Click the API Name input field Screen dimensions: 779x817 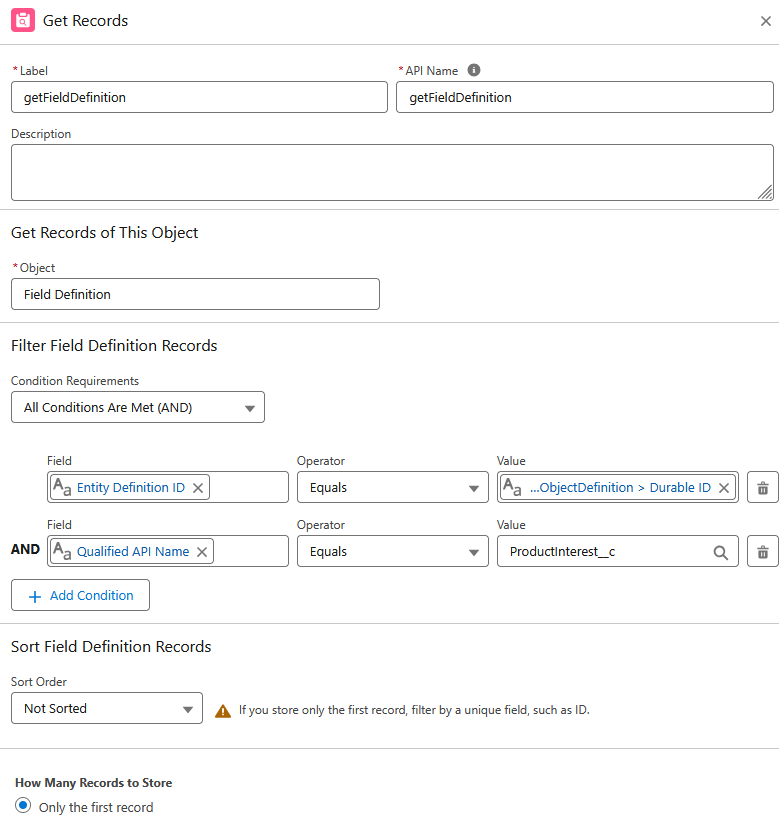pos(585,97)
